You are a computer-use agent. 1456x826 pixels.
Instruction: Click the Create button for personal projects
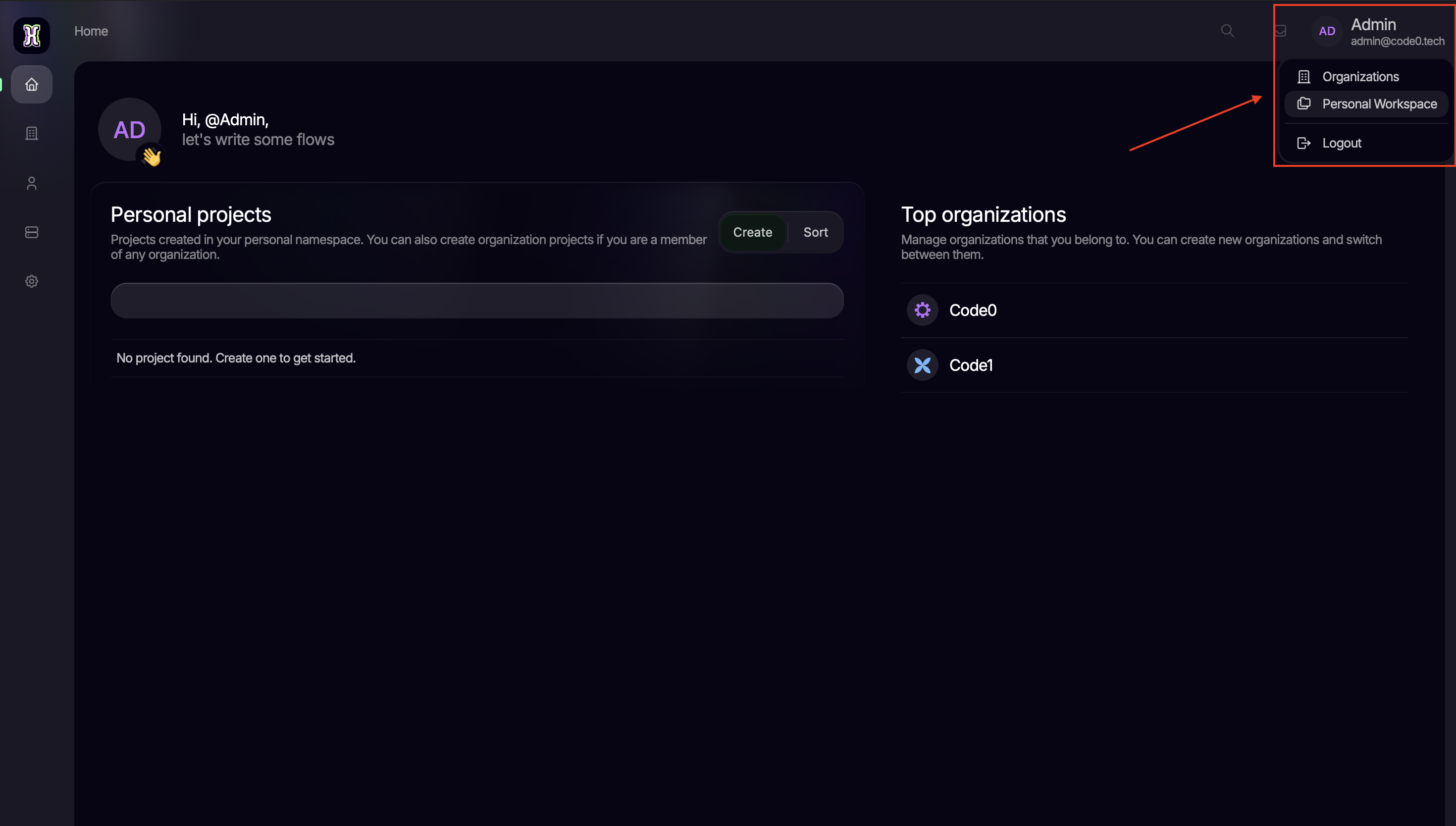pyautogui.click(x=753, y=232)
